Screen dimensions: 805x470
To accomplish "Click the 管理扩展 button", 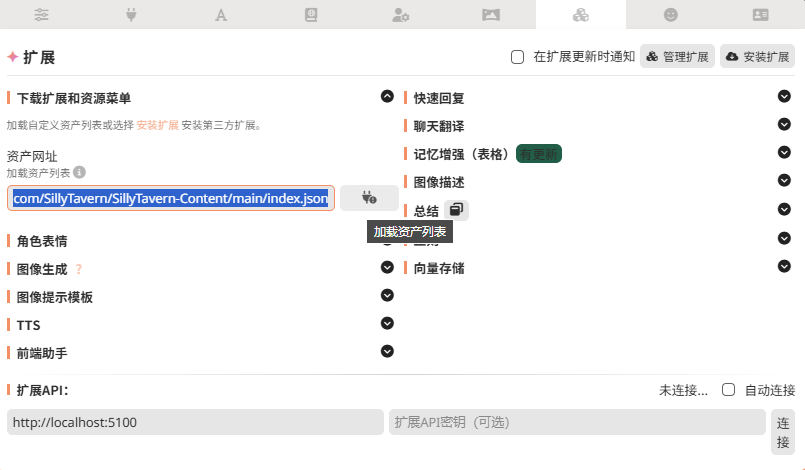I will tap(677, 57).
